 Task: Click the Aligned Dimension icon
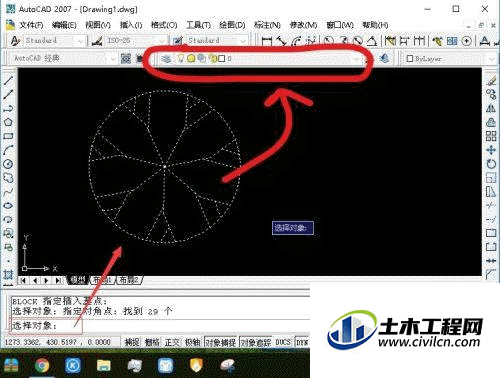coord(282,41)
